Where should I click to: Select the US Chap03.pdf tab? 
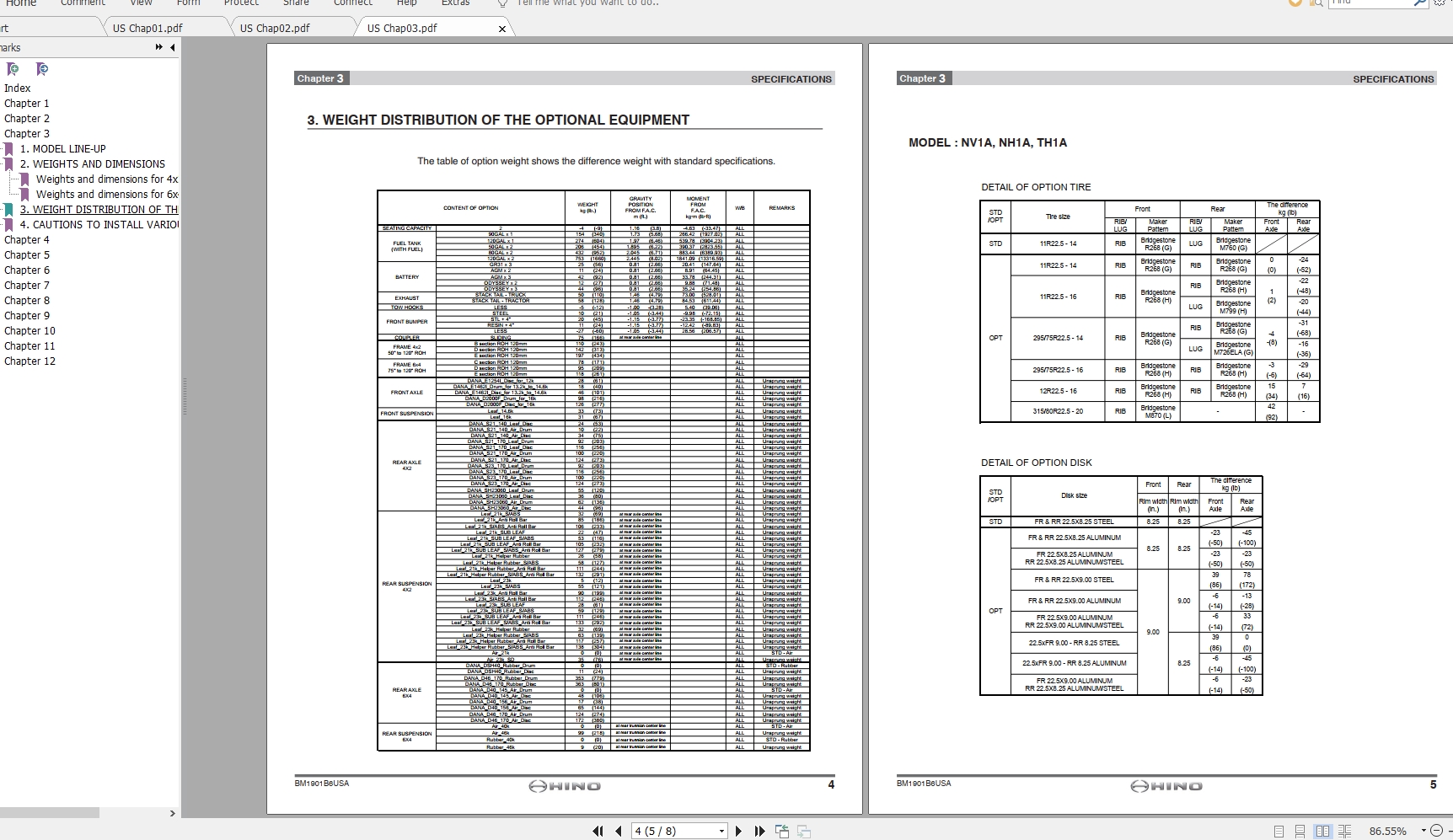402,28
